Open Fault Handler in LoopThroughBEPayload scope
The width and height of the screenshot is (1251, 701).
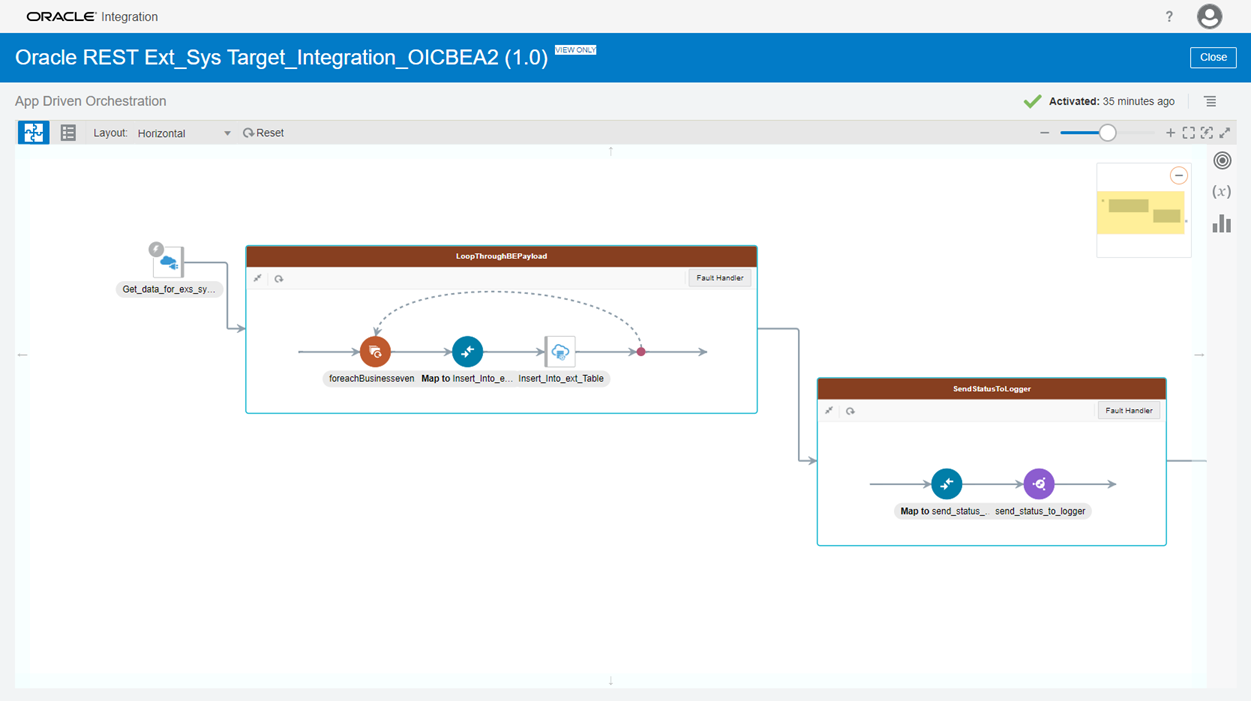720,278
